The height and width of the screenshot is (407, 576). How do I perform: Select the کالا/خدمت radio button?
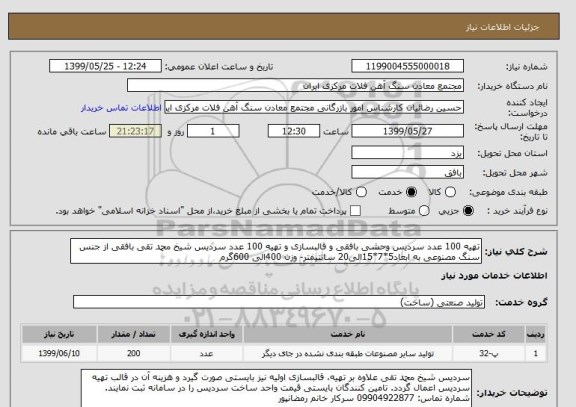[x=361, y=192]
